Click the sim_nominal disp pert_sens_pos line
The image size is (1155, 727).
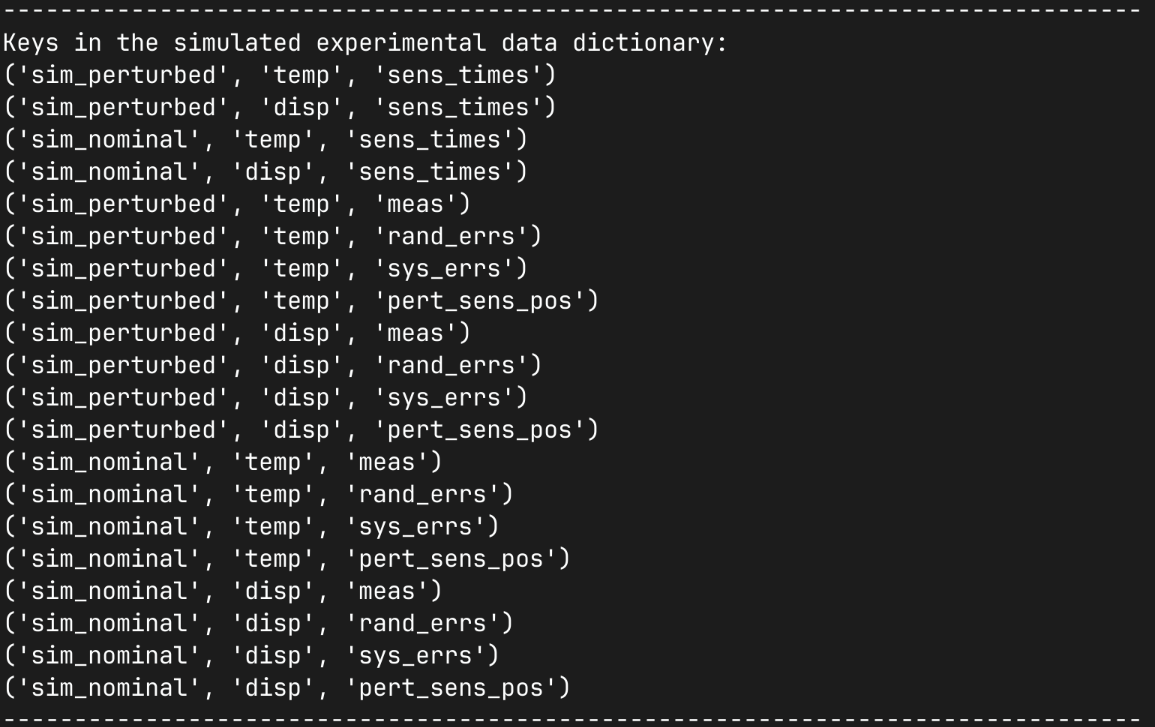pos(287,687)
